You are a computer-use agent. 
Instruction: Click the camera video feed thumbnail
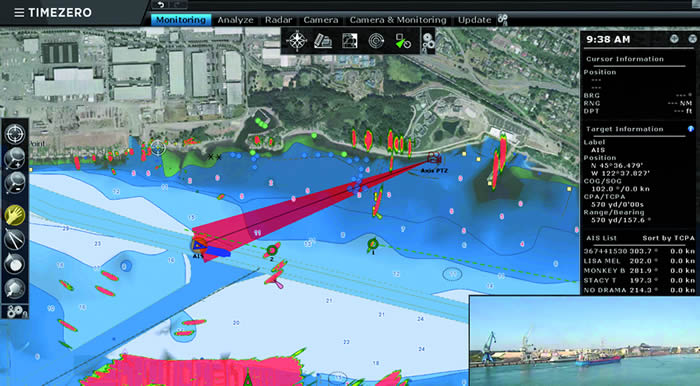584,340
